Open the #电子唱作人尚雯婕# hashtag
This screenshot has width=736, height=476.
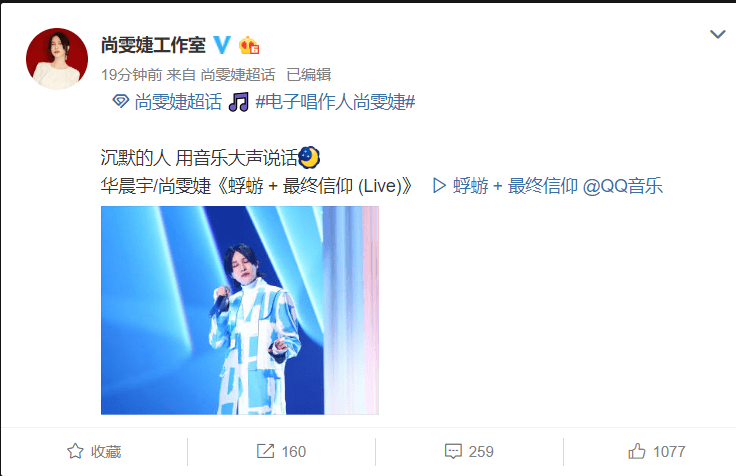[335, 102]
